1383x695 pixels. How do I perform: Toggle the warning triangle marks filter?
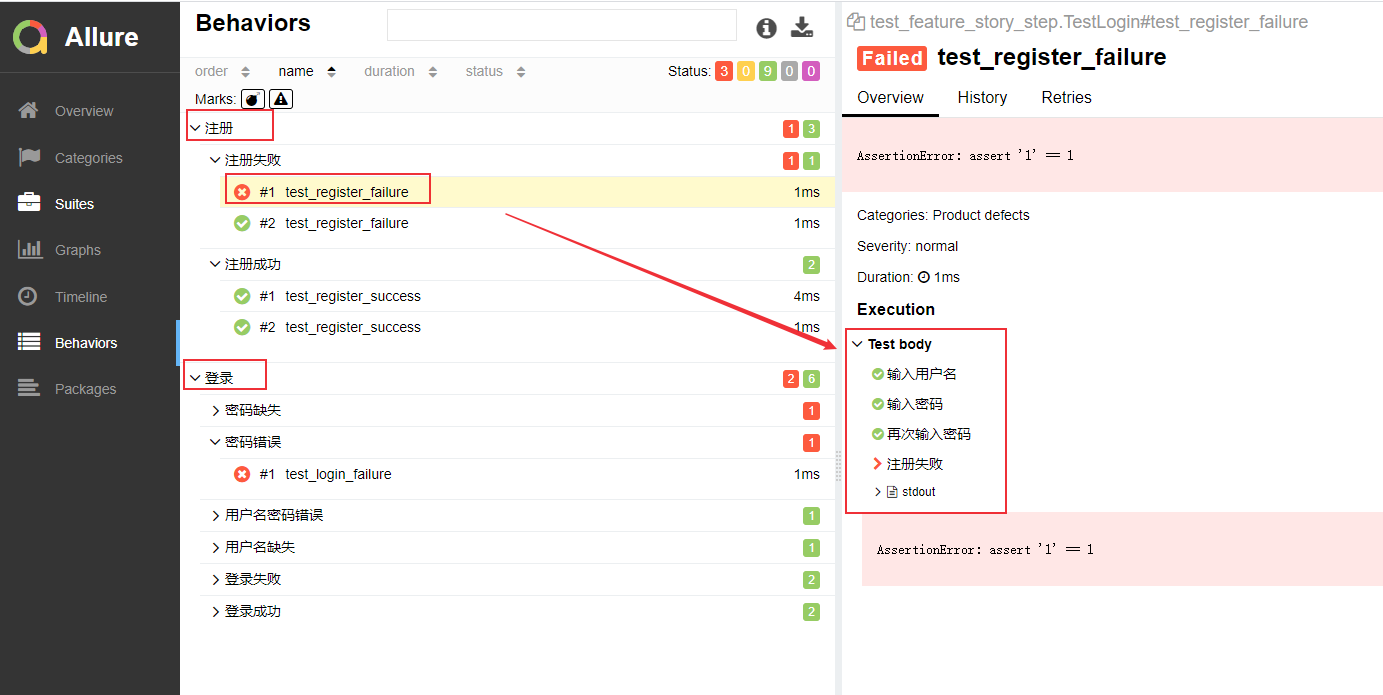click(281, 99)
